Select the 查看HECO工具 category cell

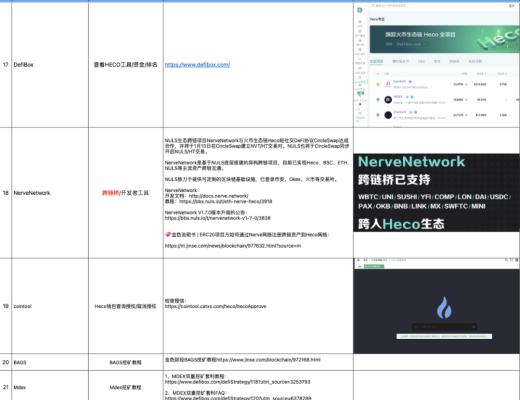tap(126, 65)
